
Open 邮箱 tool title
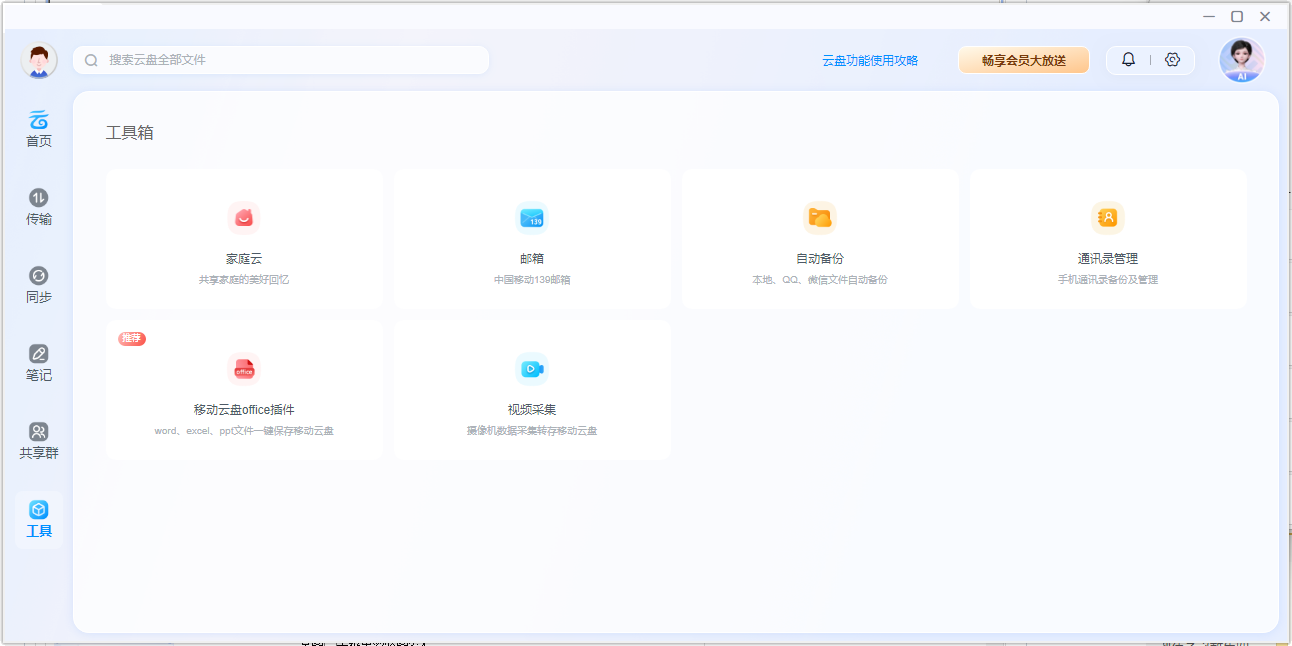tap(532, 258)
